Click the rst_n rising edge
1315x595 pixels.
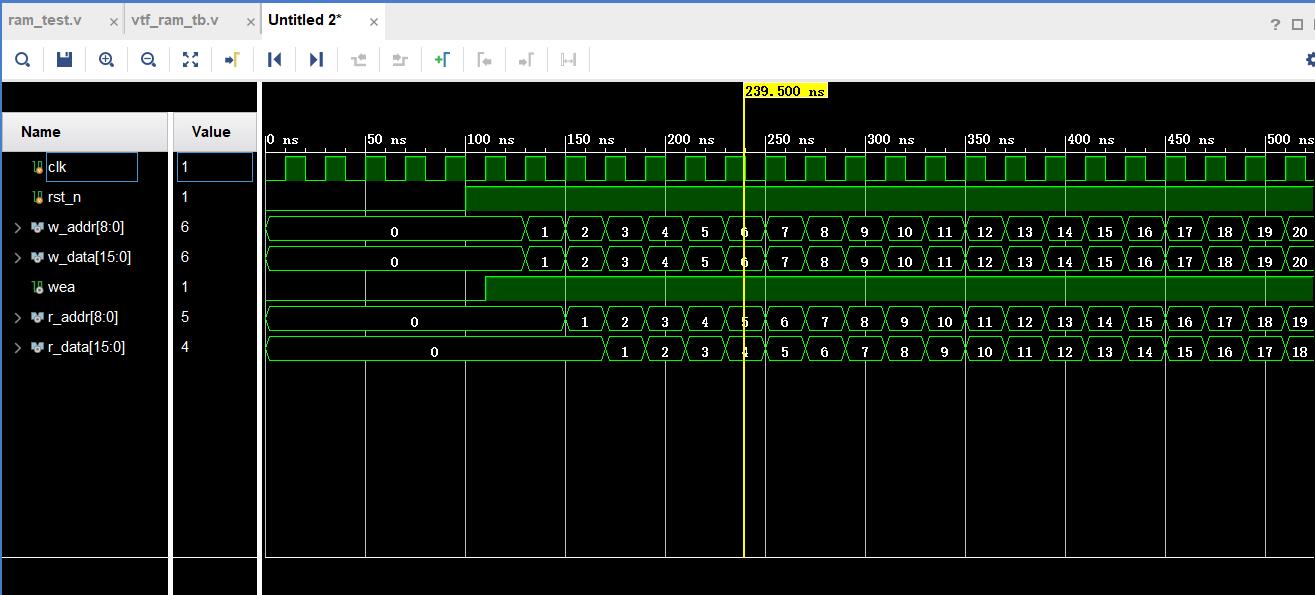(466, 197)
